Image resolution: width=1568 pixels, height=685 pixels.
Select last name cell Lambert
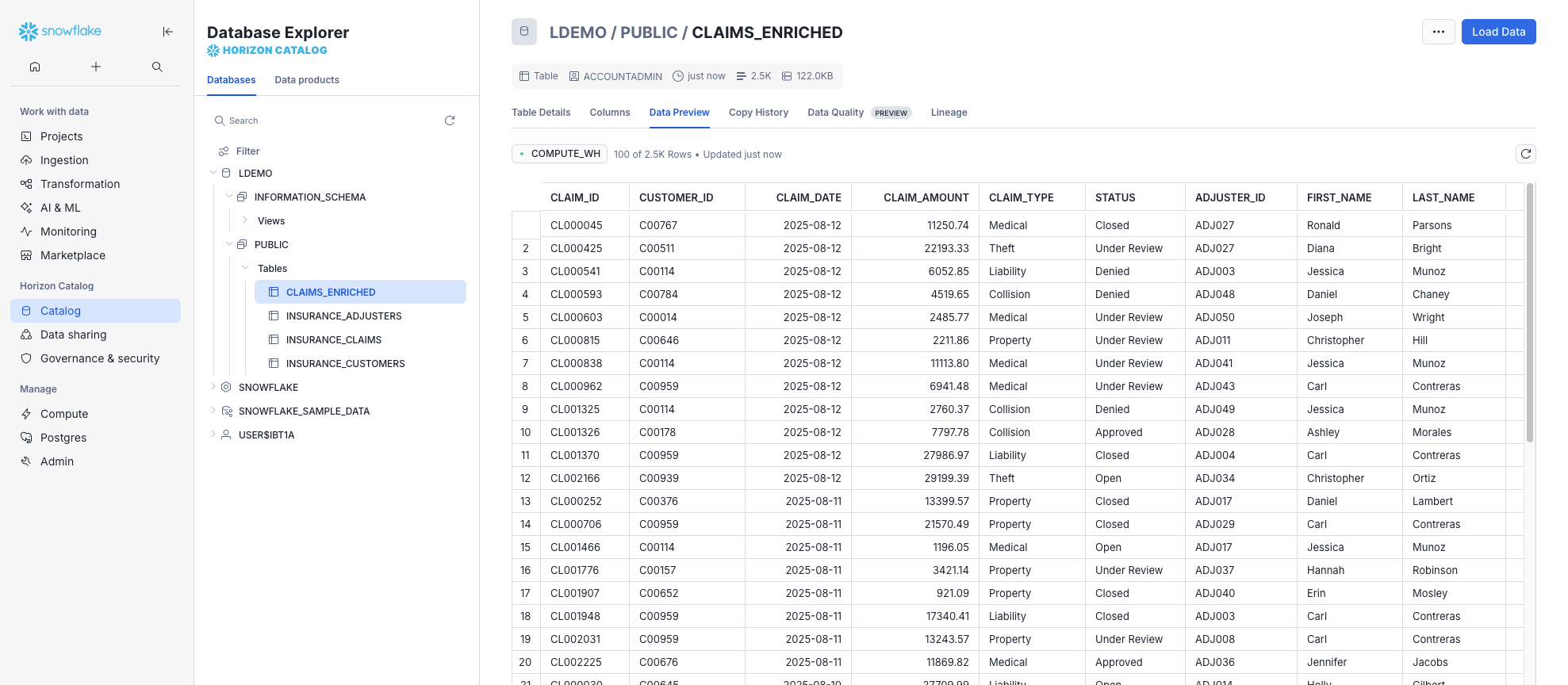pyautogui.click(x=1454, y=501)
